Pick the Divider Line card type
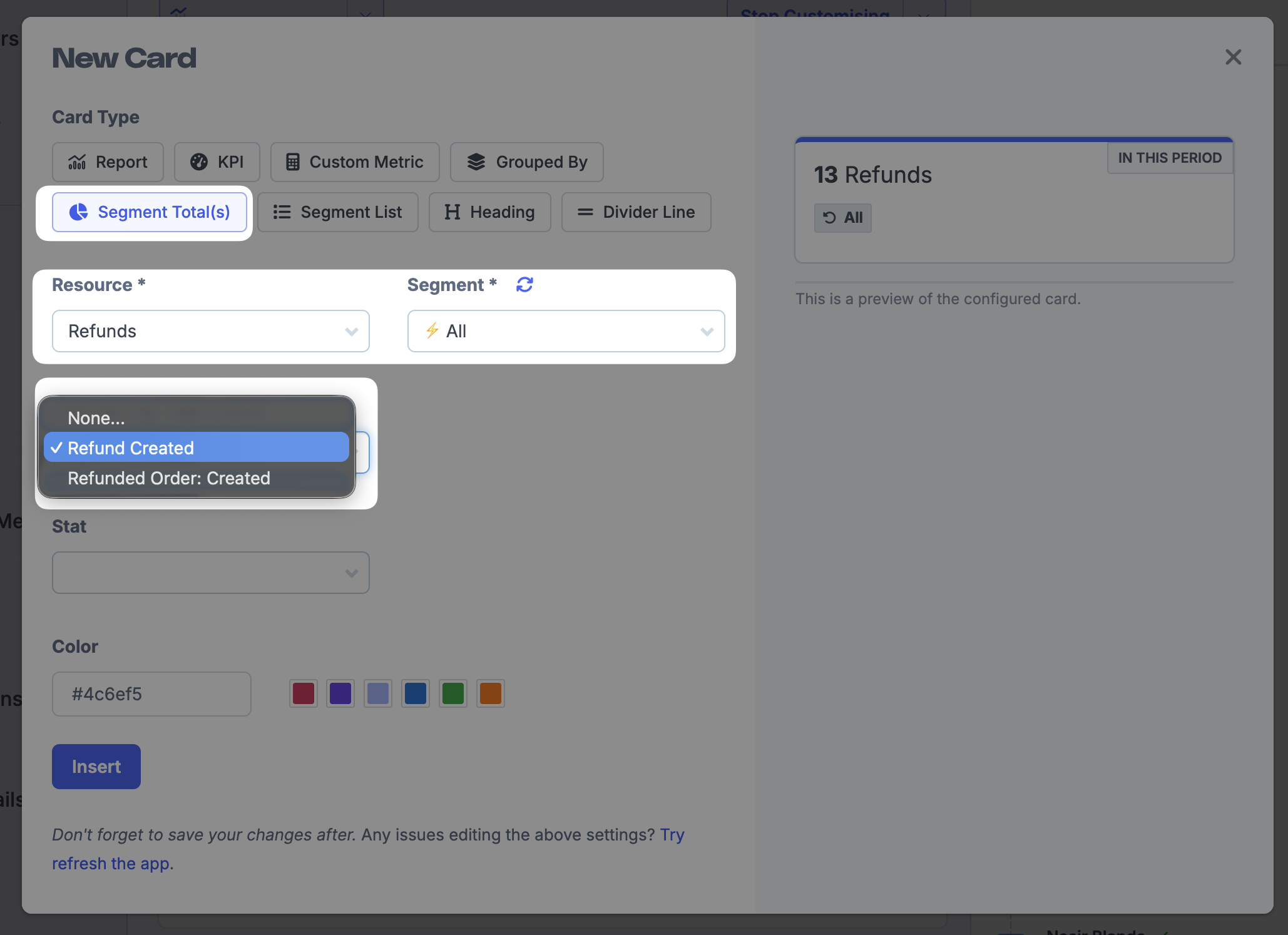Screen dimensions: 1288x935 tap(636, 212)
